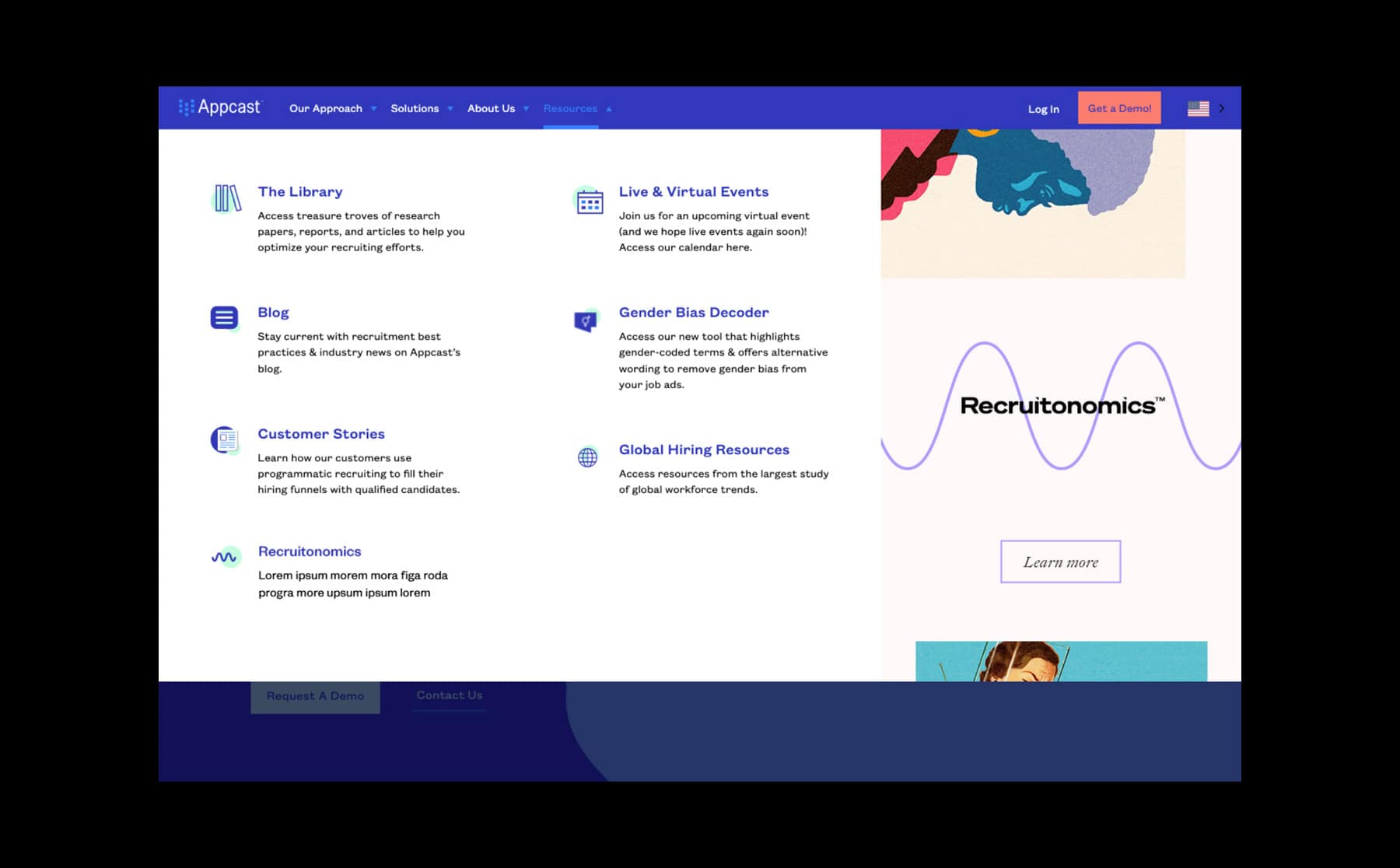Image resolution: width=1400 pixels, height=868 pixels.
Task: Click the Log In link
Action: (1043, 109)
